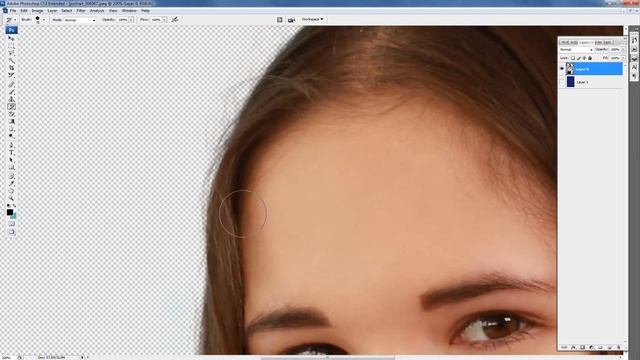
Task: Click the foreground color swatch
Action: click(9, 212)
